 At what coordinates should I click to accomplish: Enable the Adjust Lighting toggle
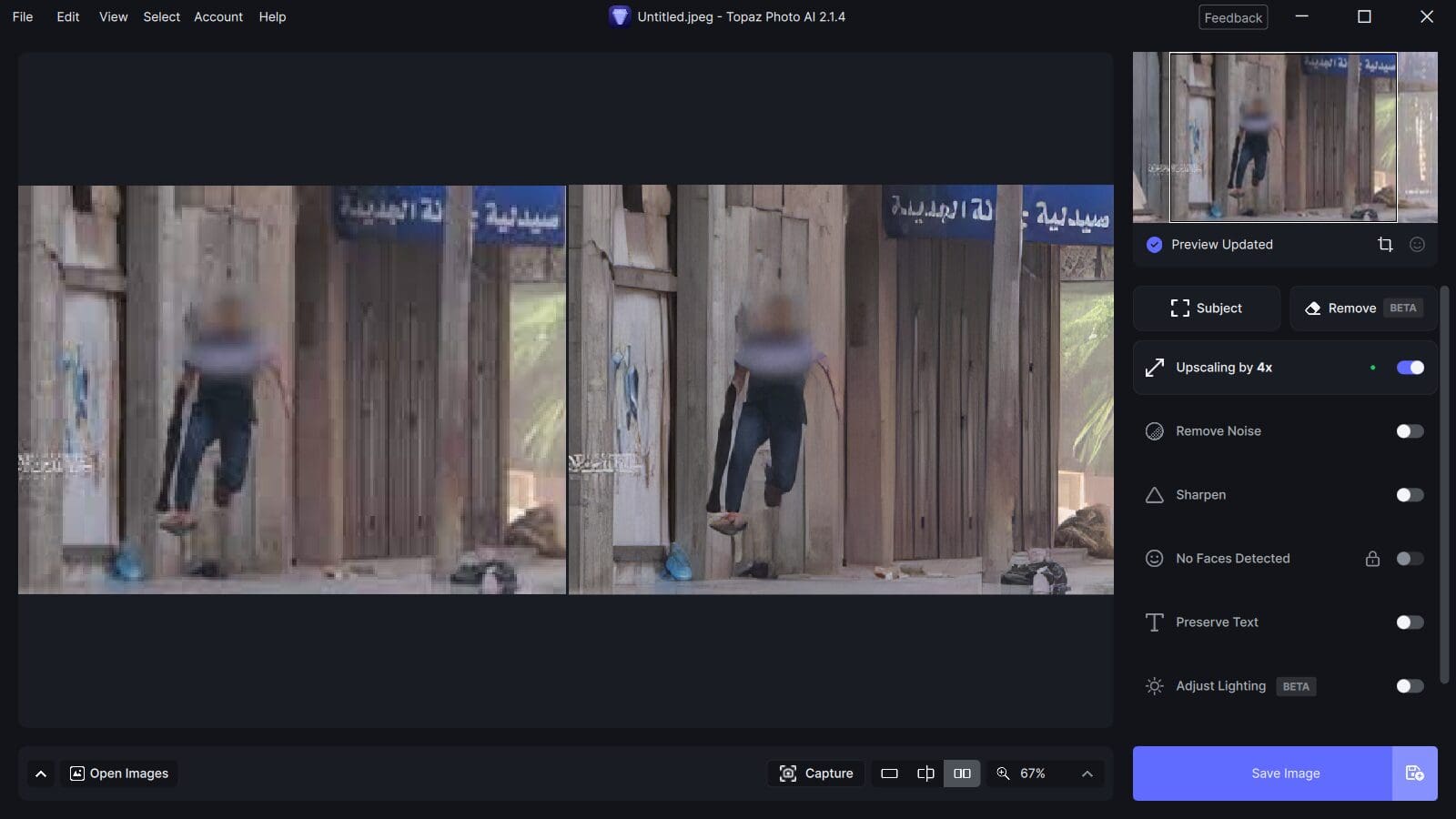coord(1410,686)
